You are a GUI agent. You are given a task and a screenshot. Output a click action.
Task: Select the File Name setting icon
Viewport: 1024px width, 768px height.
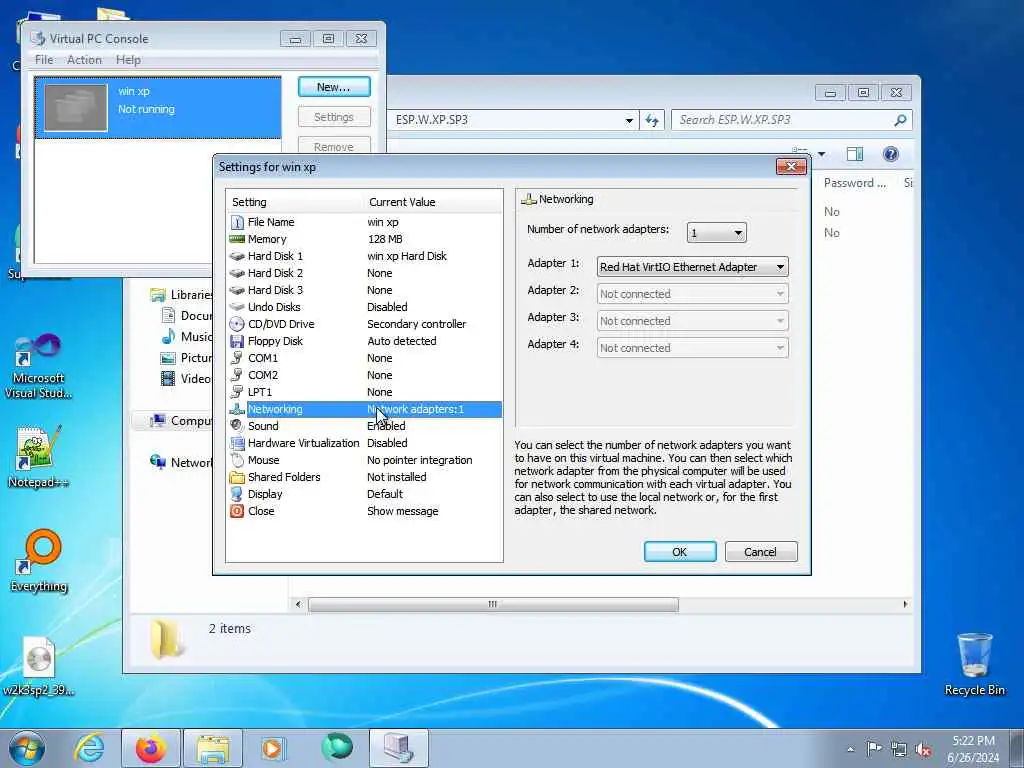click(237, 222)
